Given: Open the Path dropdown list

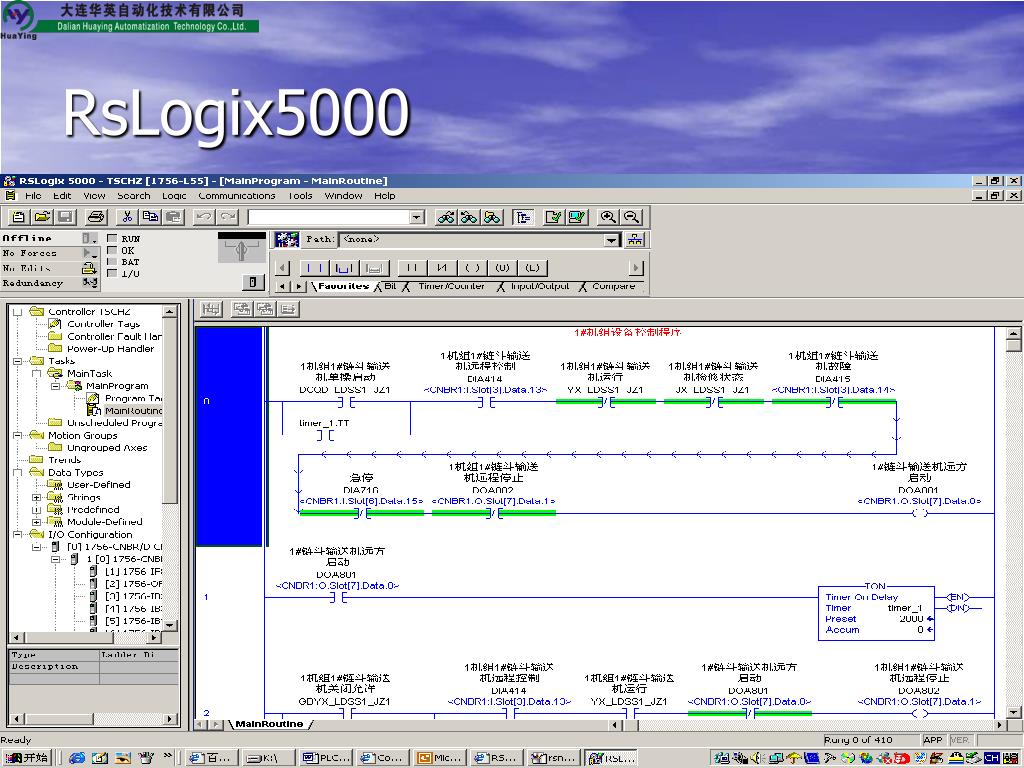Looking at the screenshot, I should pyautogui.click(x=611, y=240).
